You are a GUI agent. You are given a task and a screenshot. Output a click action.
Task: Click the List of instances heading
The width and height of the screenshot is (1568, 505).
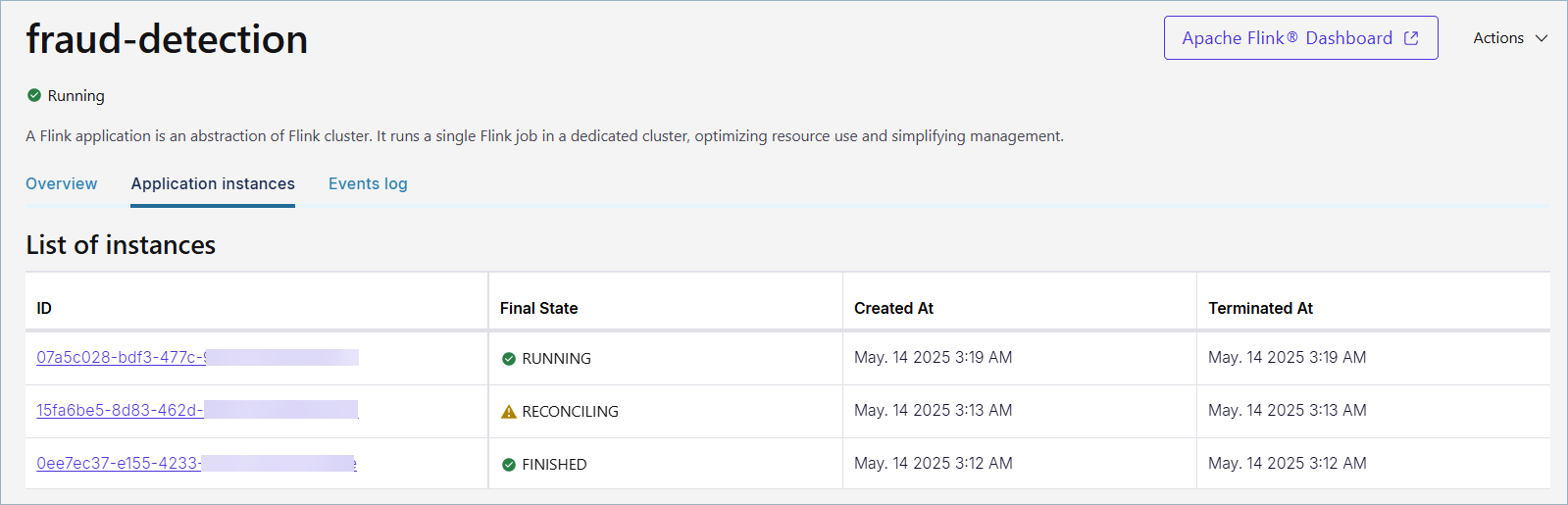(121, 245)
